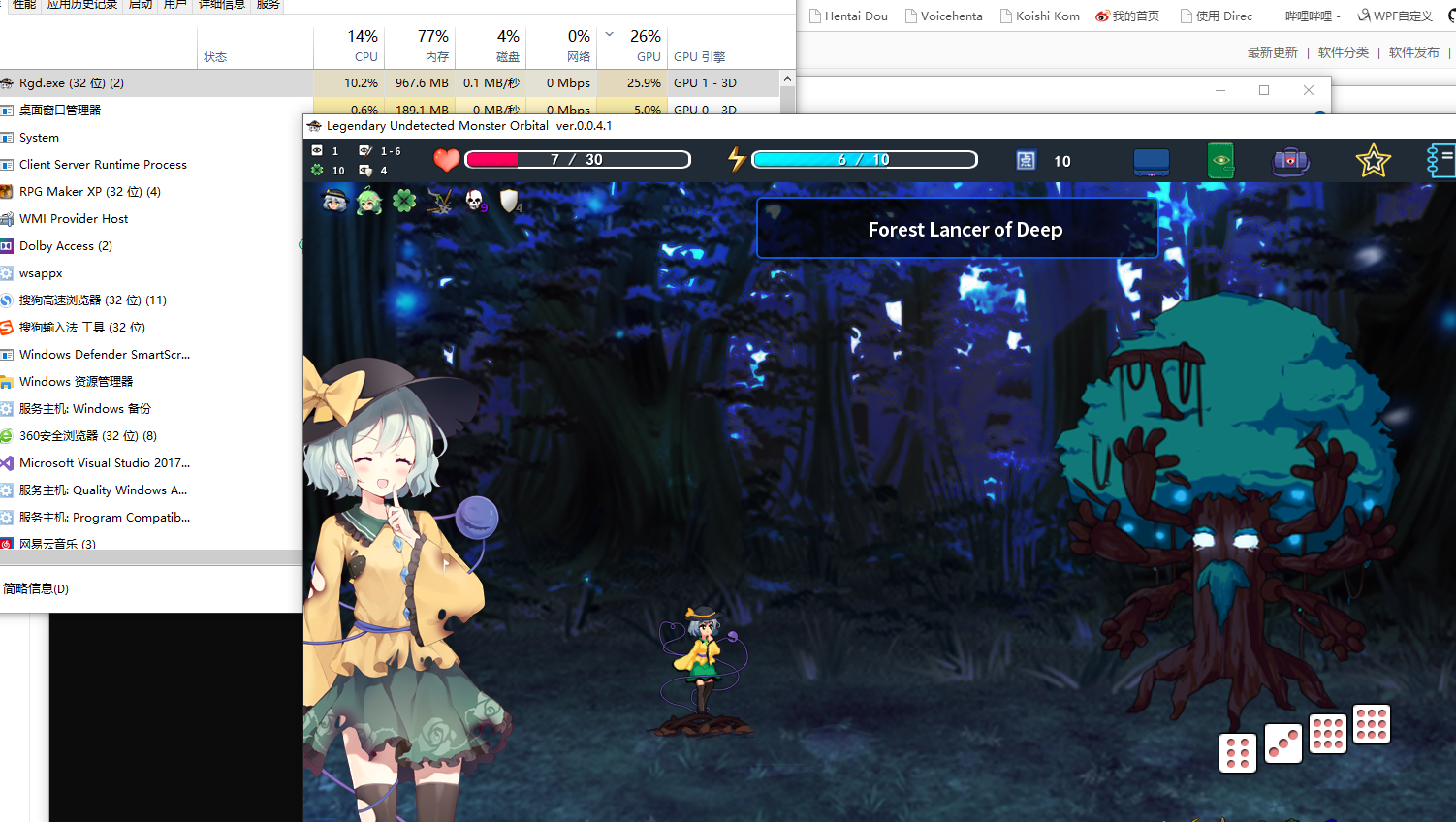Click the 软件分类 link on the webpage

point(1344,52)
